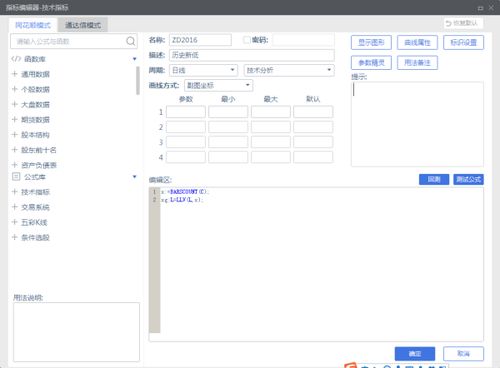Click the function library tree scrollbar
Screen dimensions: 500x368
pyautogui.click(x=138, y=80)
